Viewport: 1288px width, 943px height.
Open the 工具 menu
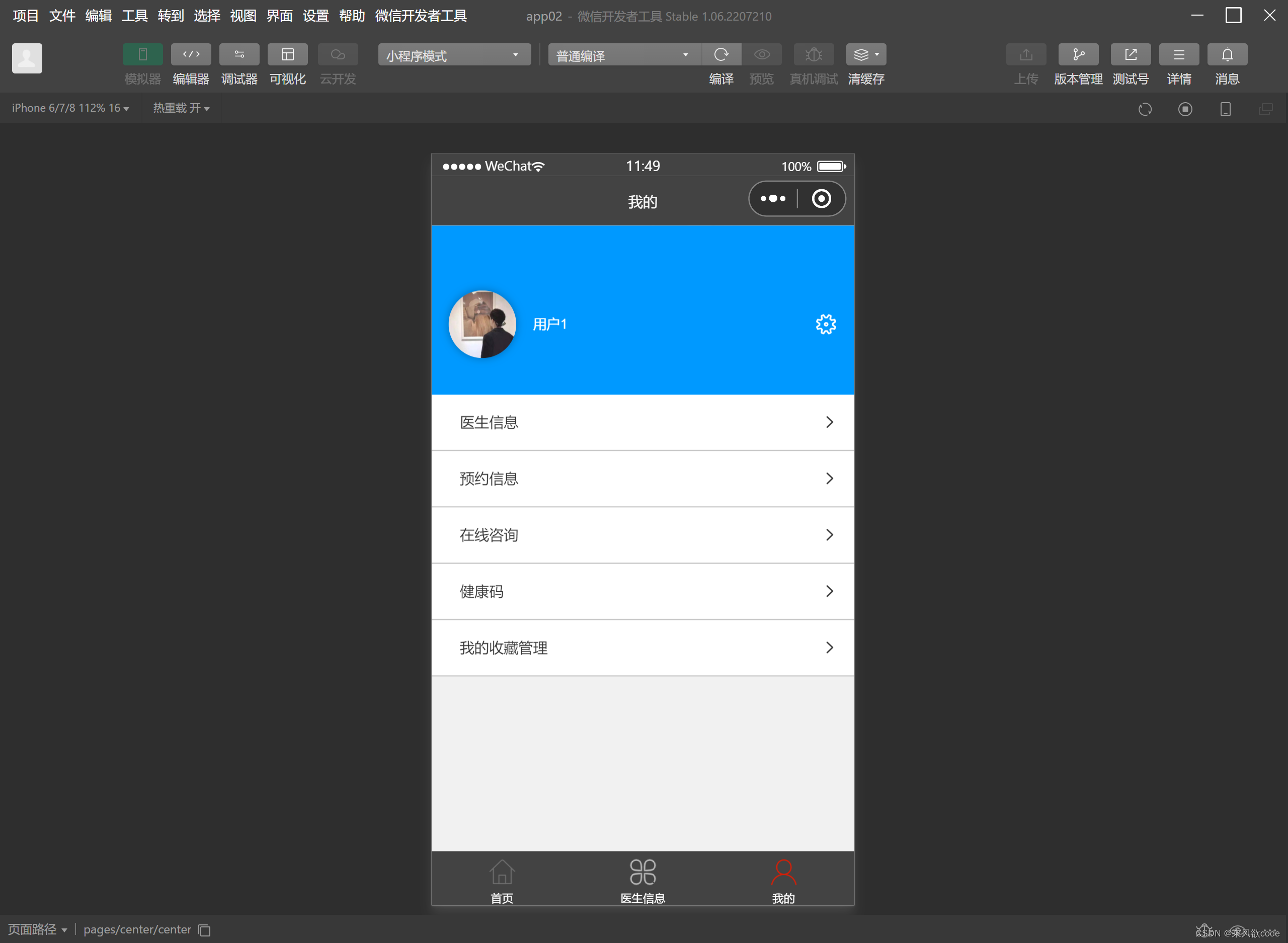[135, 16]
